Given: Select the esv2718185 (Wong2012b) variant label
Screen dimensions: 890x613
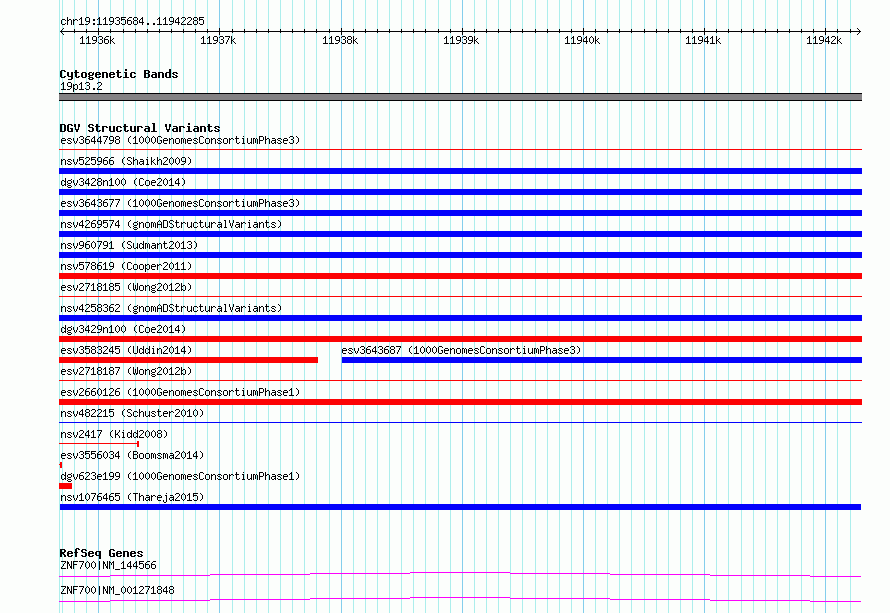Looking at the screenshot, I should [126, 287].
